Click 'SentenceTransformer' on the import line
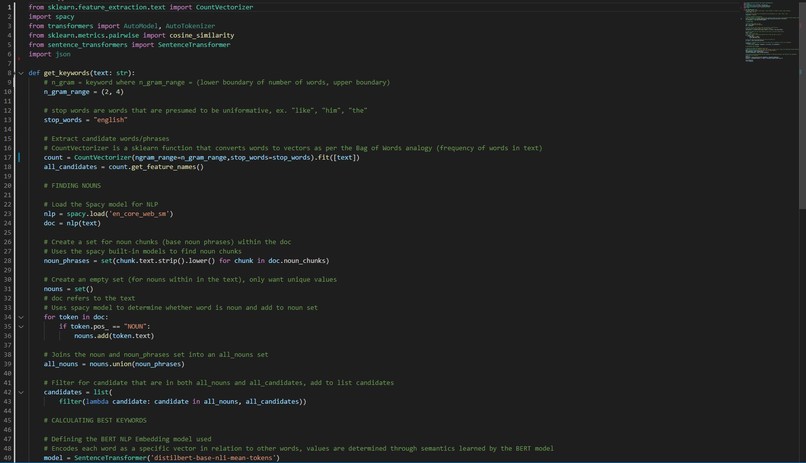Image resolution: width=806 pixels, height=463 pixels. 194,45
